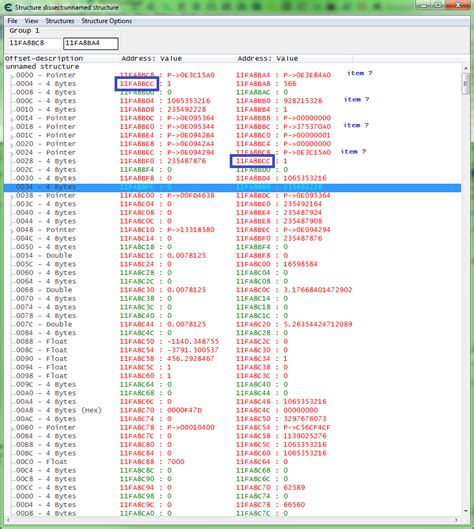Image resolution: width=474 pixels, height=529 pixels.
Task: Select the 00D4 - 4 Bytes row
Action: click(x=232, y=505)
